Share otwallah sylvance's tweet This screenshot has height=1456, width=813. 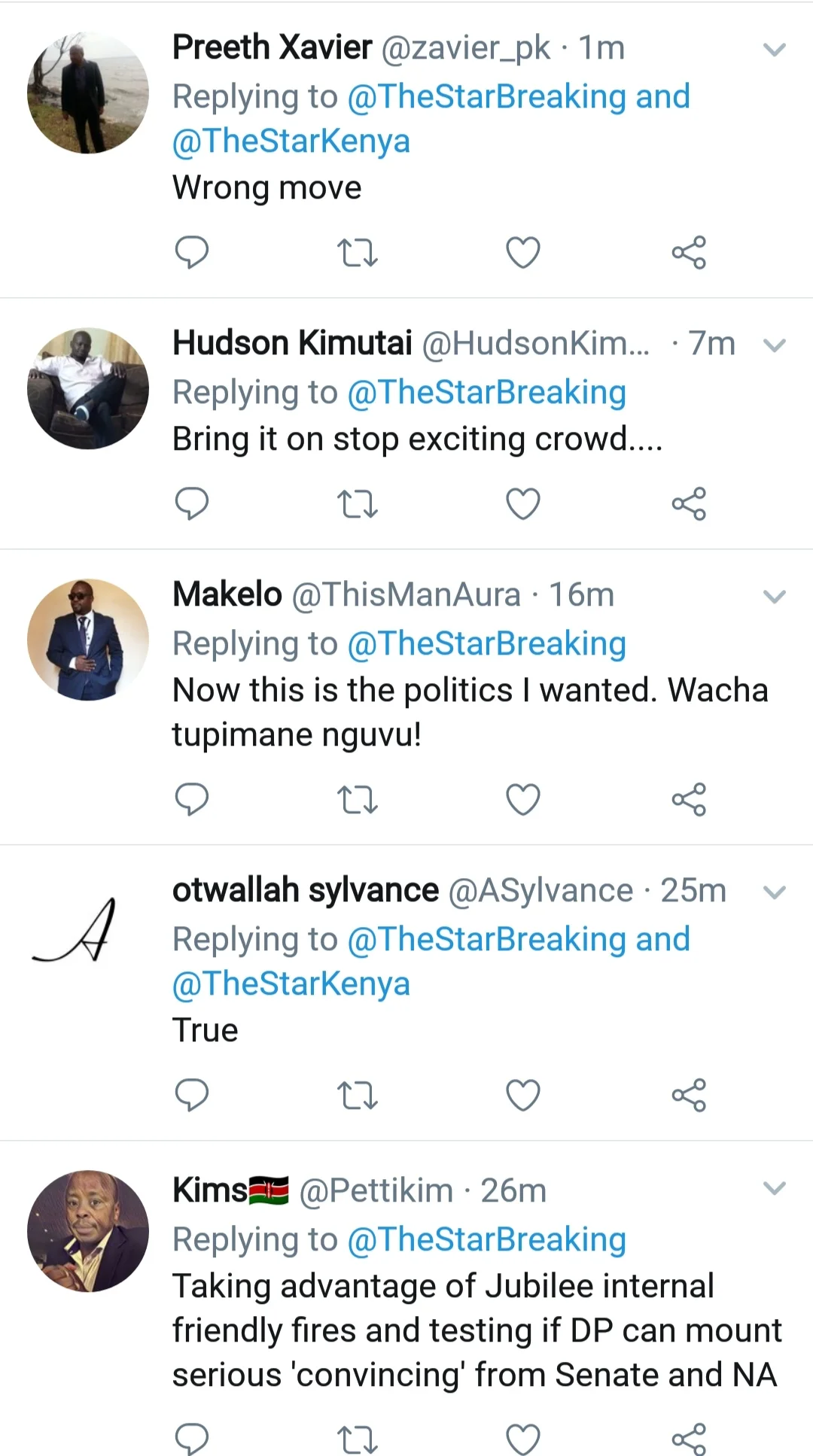pos(689,1096)
